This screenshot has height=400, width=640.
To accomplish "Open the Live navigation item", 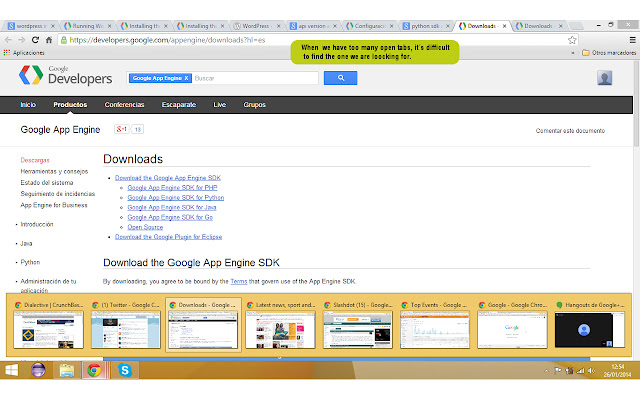I will tap(220, 104).
